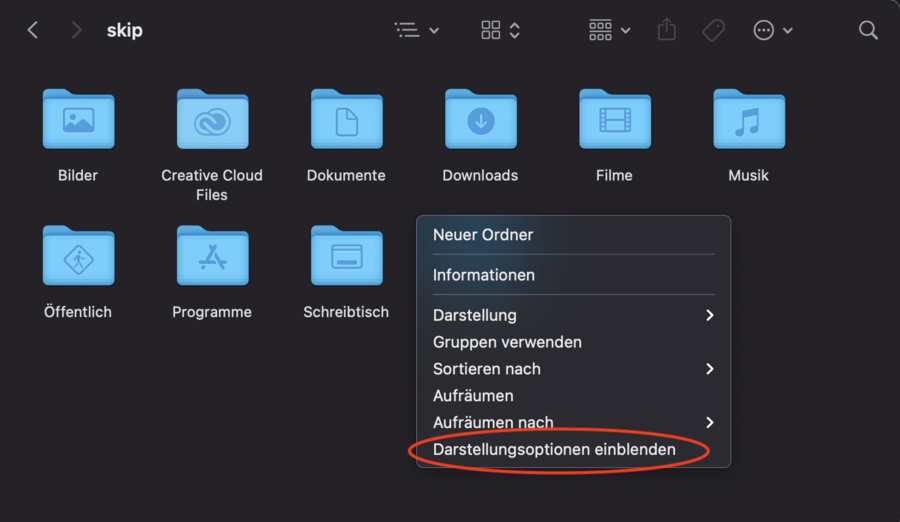This screenshot has width=900, height=522.
Task: Choose Informationen in the context menu
Action: click(x=573, y=274)
